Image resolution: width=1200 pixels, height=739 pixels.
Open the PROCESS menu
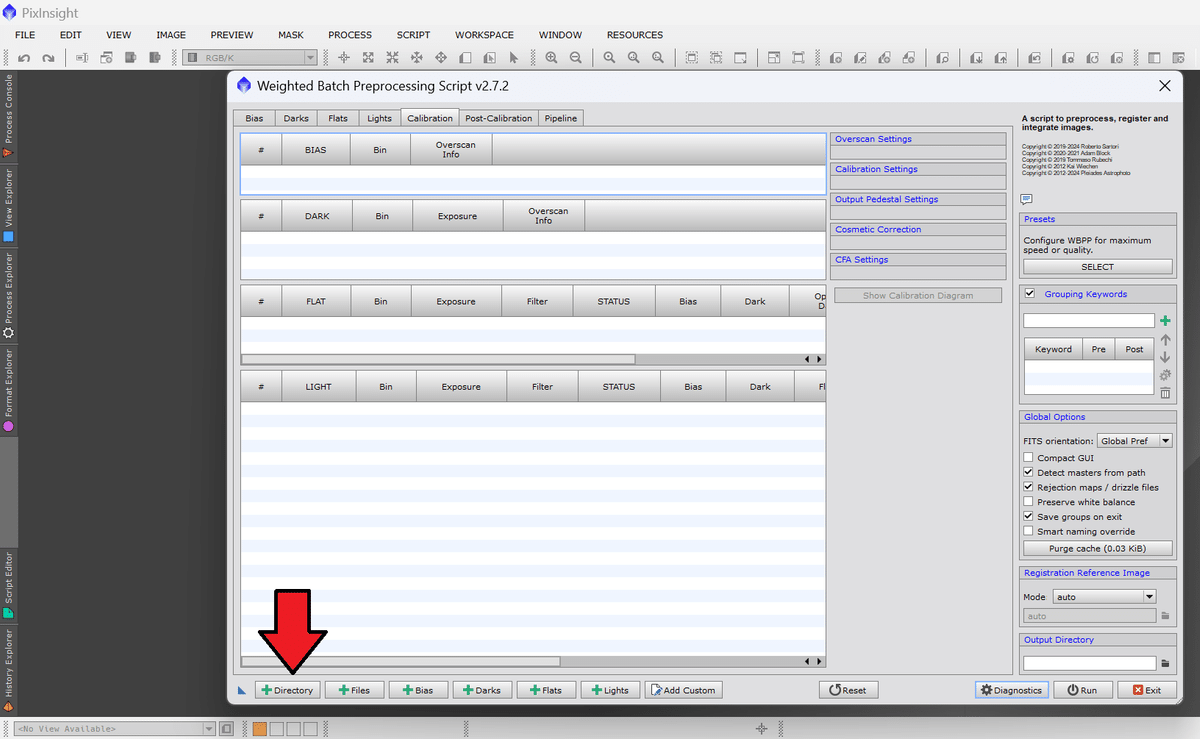pos(350,35)
